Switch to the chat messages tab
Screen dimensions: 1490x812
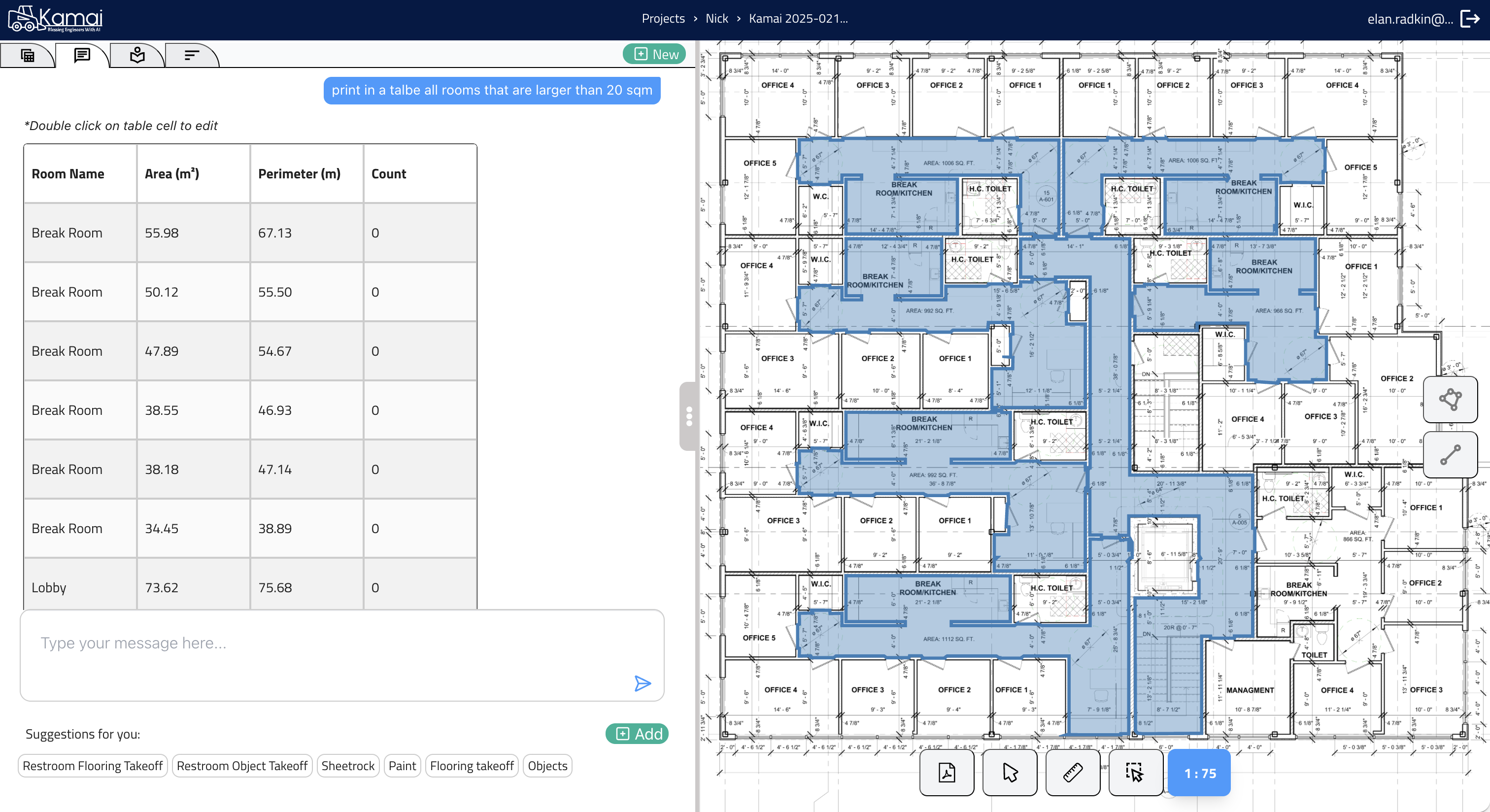click(82, 56)
